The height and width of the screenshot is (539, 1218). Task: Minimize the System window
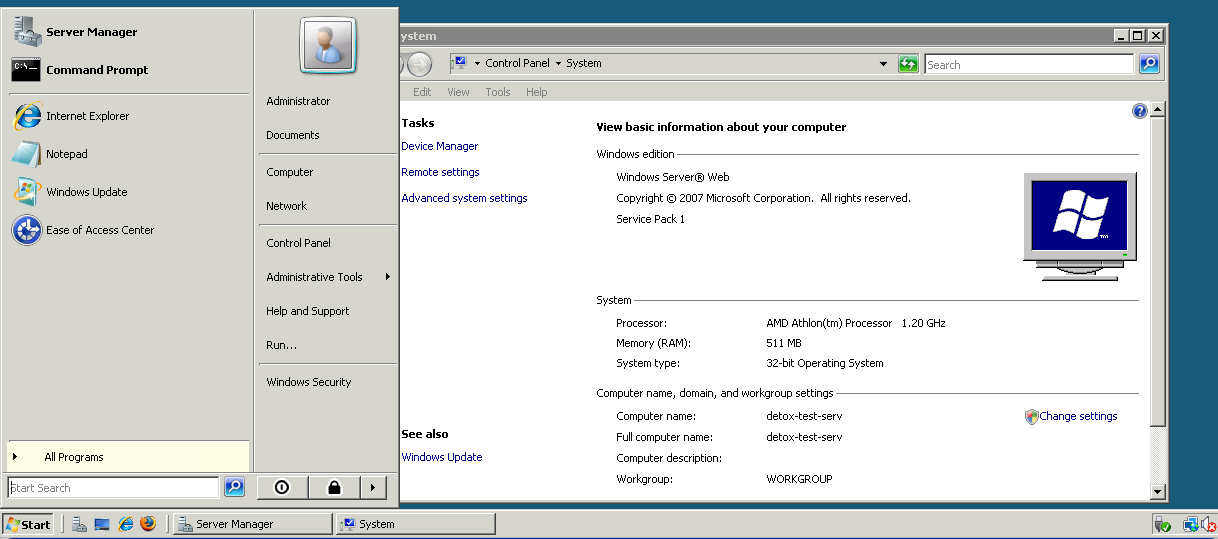[1123, 35]
